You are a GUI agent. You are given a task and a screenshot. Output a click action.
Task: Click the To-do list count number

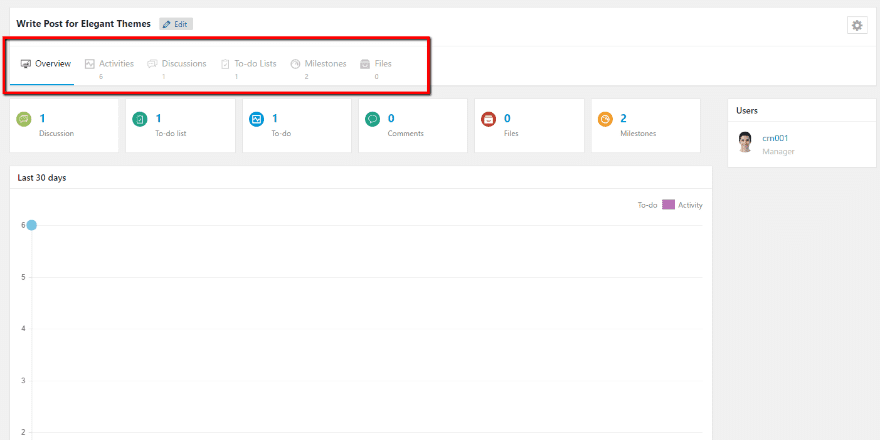(x=158, y=118)
